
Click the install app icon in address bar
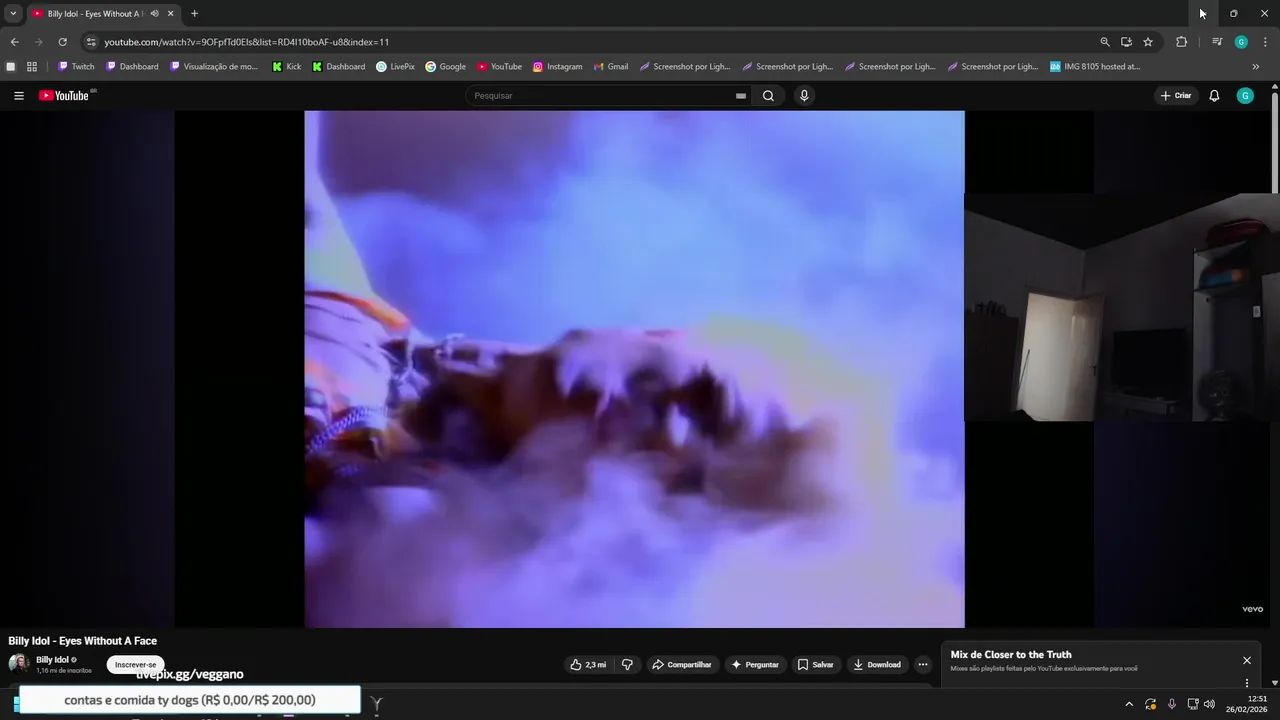[x=1126, y=42]
